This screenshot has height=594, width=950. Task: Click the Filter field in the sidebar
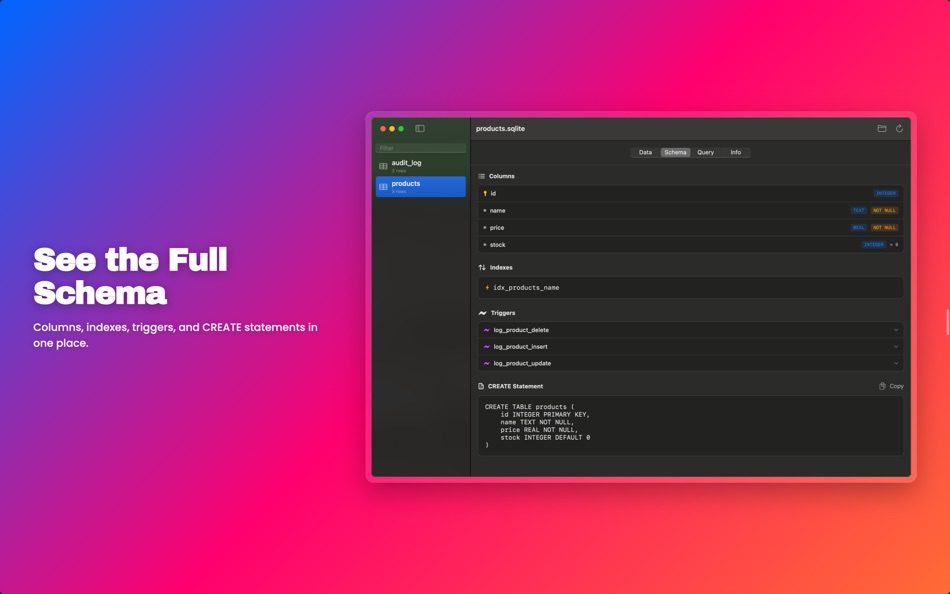tap(419, 147)
